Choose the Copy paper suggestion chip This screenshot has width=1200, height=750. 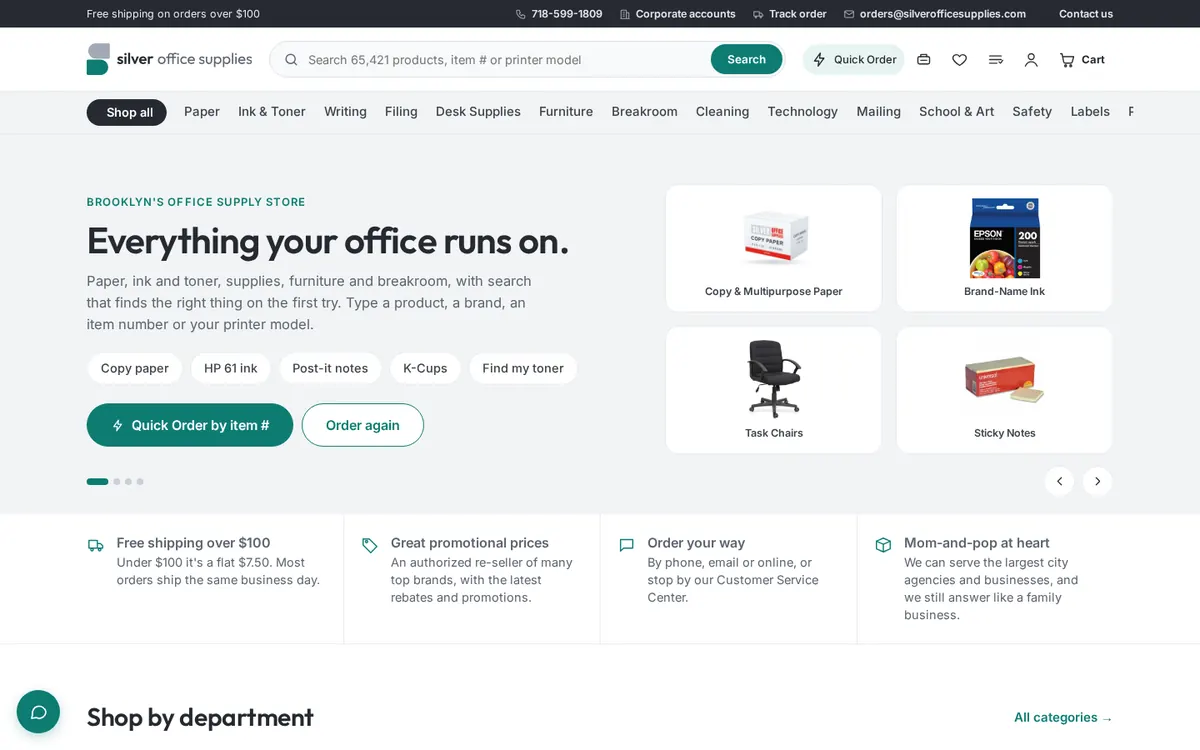pyautogui.click(x=135, y=369)
